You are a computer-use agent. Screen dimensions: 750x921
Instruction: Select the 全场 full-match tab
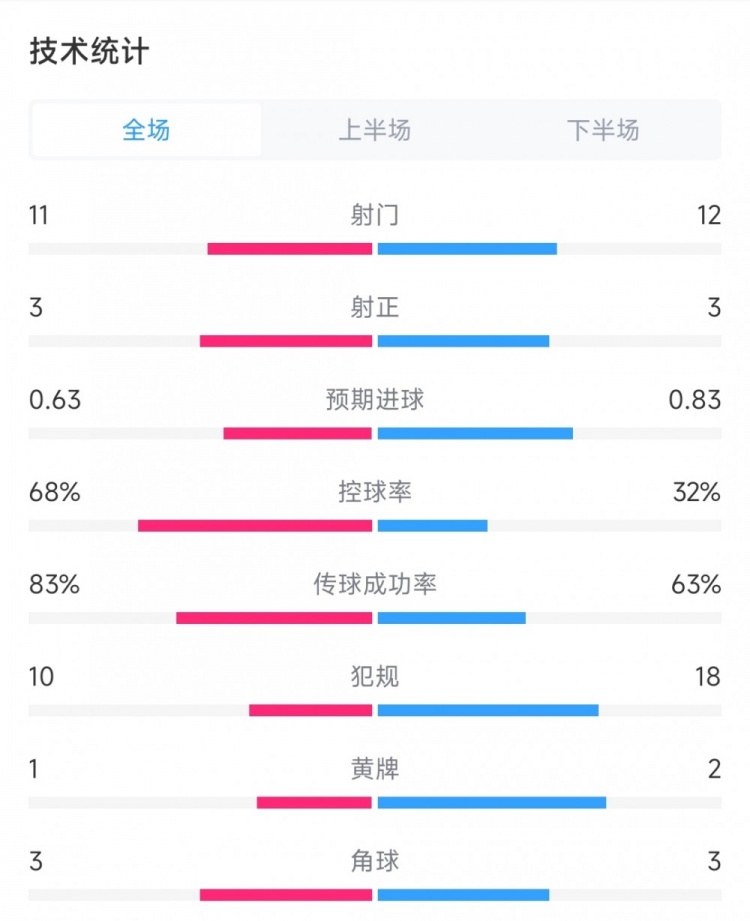click(146, 130)
